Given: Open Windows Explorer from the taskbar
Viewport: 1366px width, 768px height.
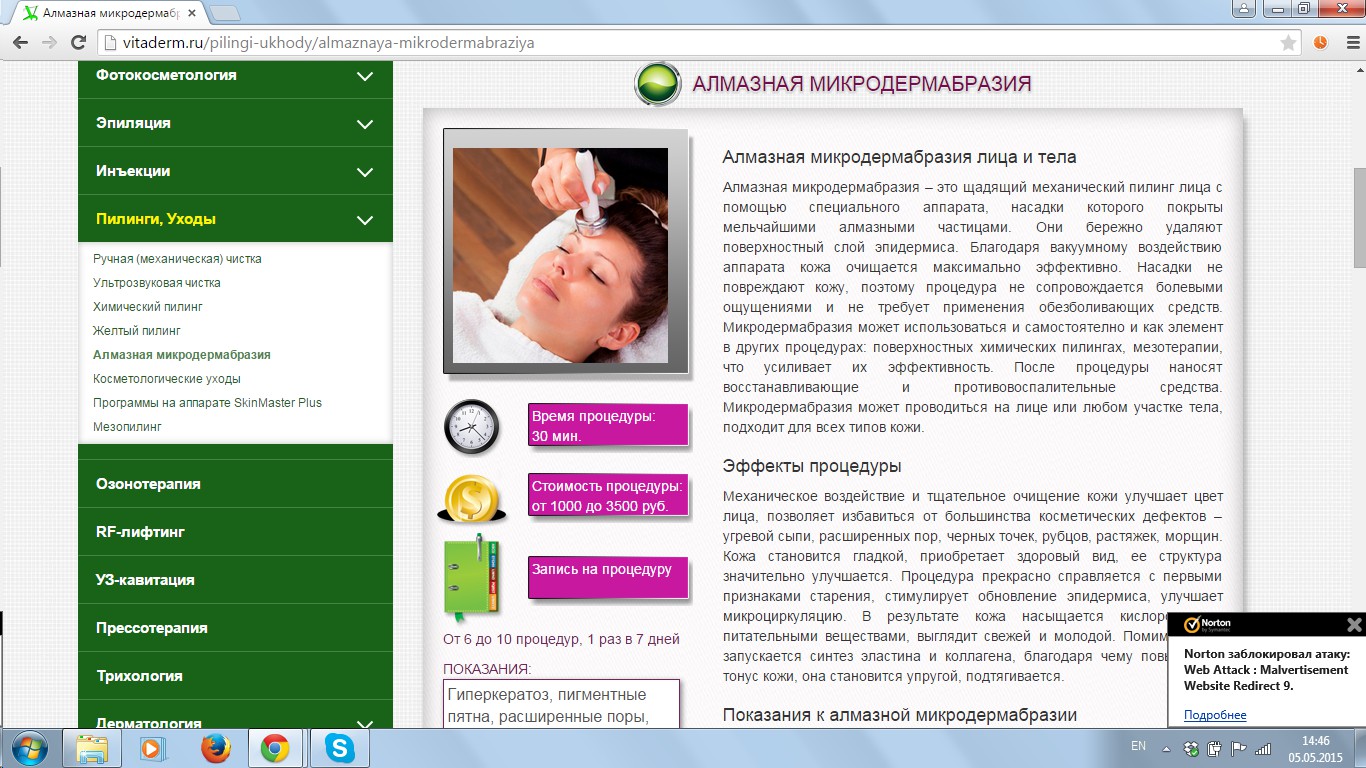Looking at the screenshot, I should [x=93, y=748].
